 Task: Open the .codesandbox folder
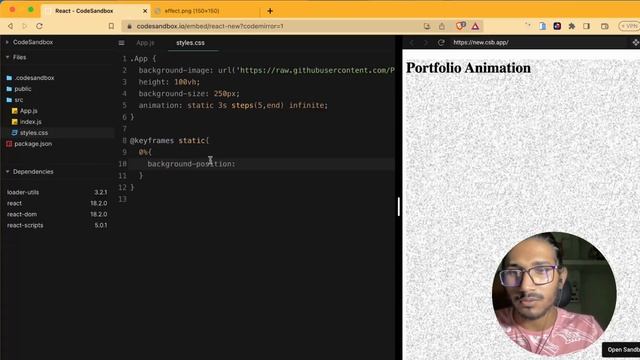point(35,78)
